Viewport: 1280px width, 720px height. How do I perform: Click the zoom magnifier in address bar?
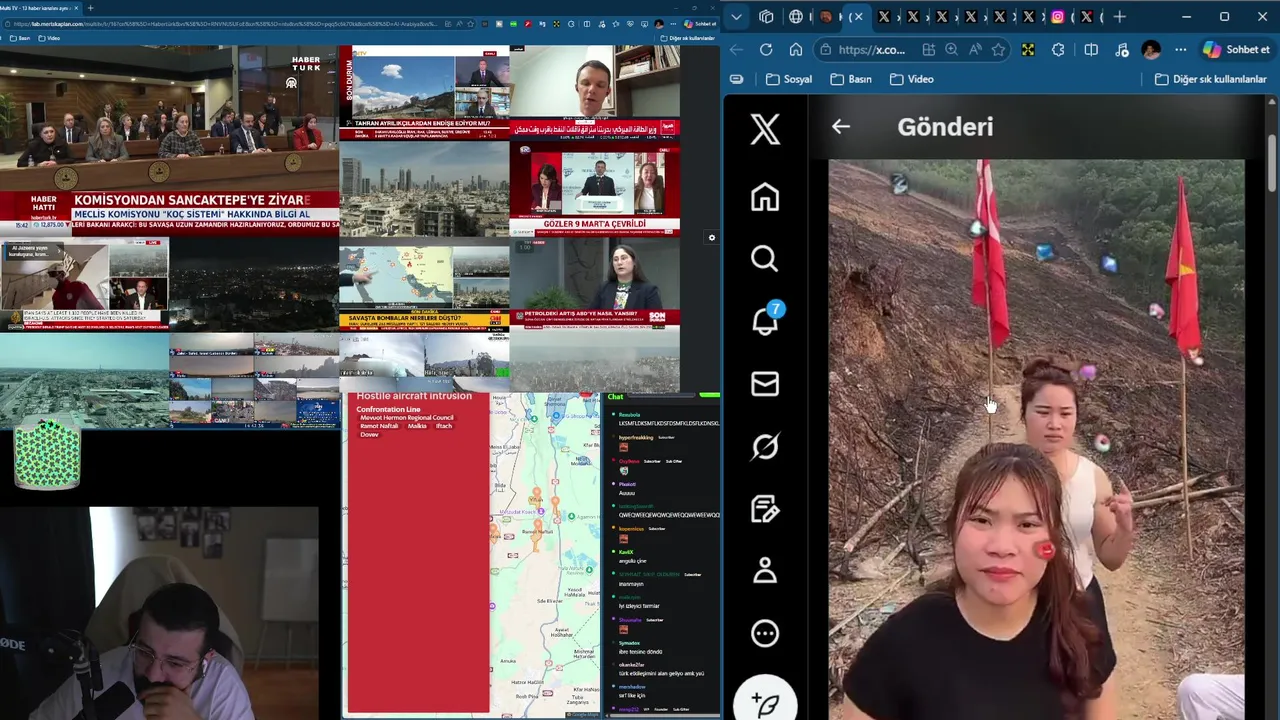952,50
